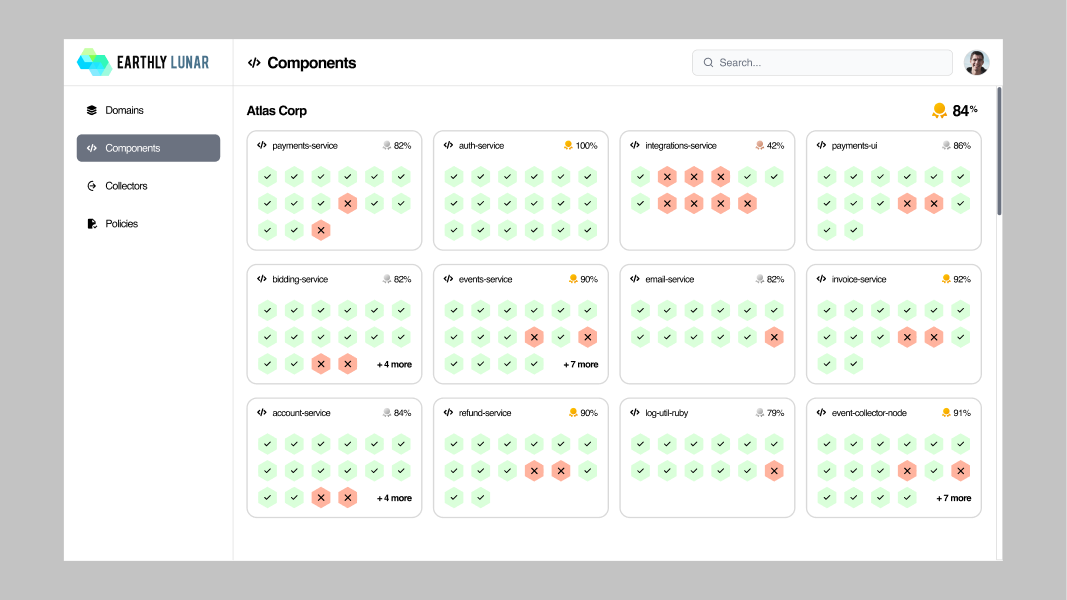
Task: Click the auth-service 100% gold badge
Action: coord(568,146)
